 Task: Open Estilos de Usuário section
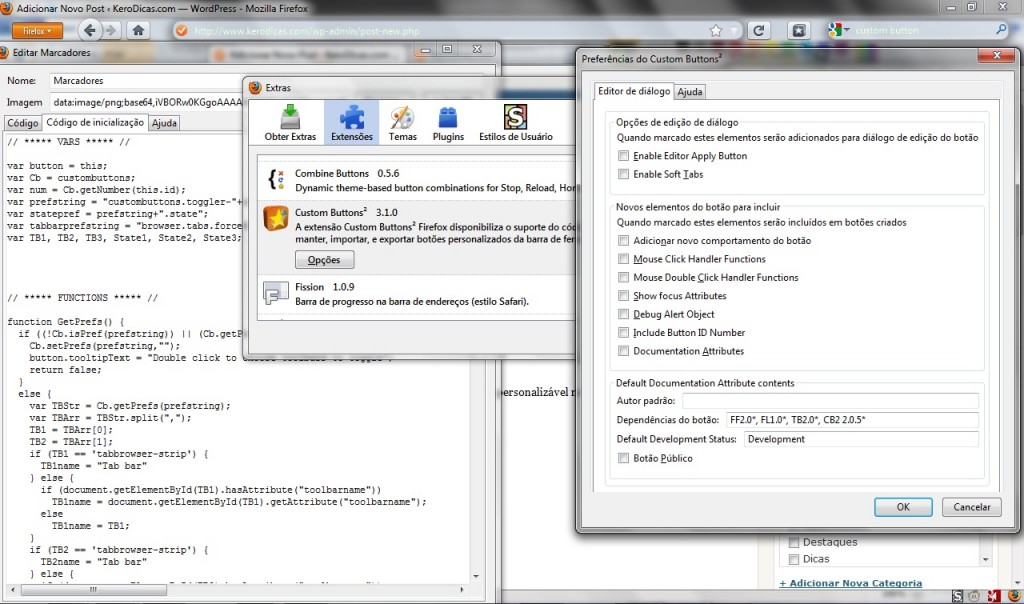pos(515,123)
